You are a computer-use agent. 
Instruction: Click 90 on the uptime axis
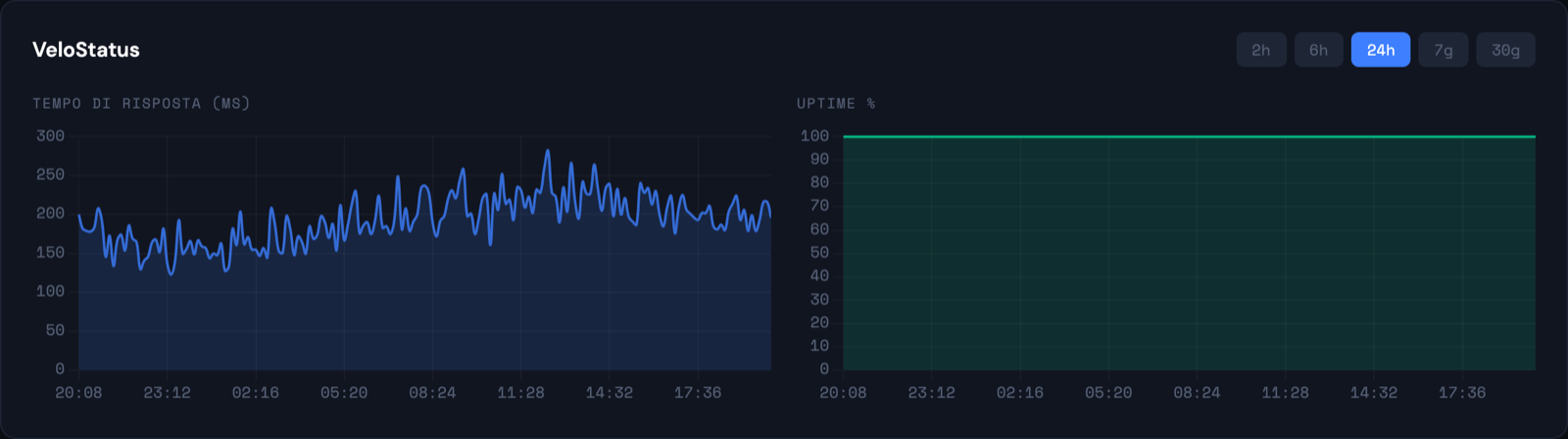[820, 160]
